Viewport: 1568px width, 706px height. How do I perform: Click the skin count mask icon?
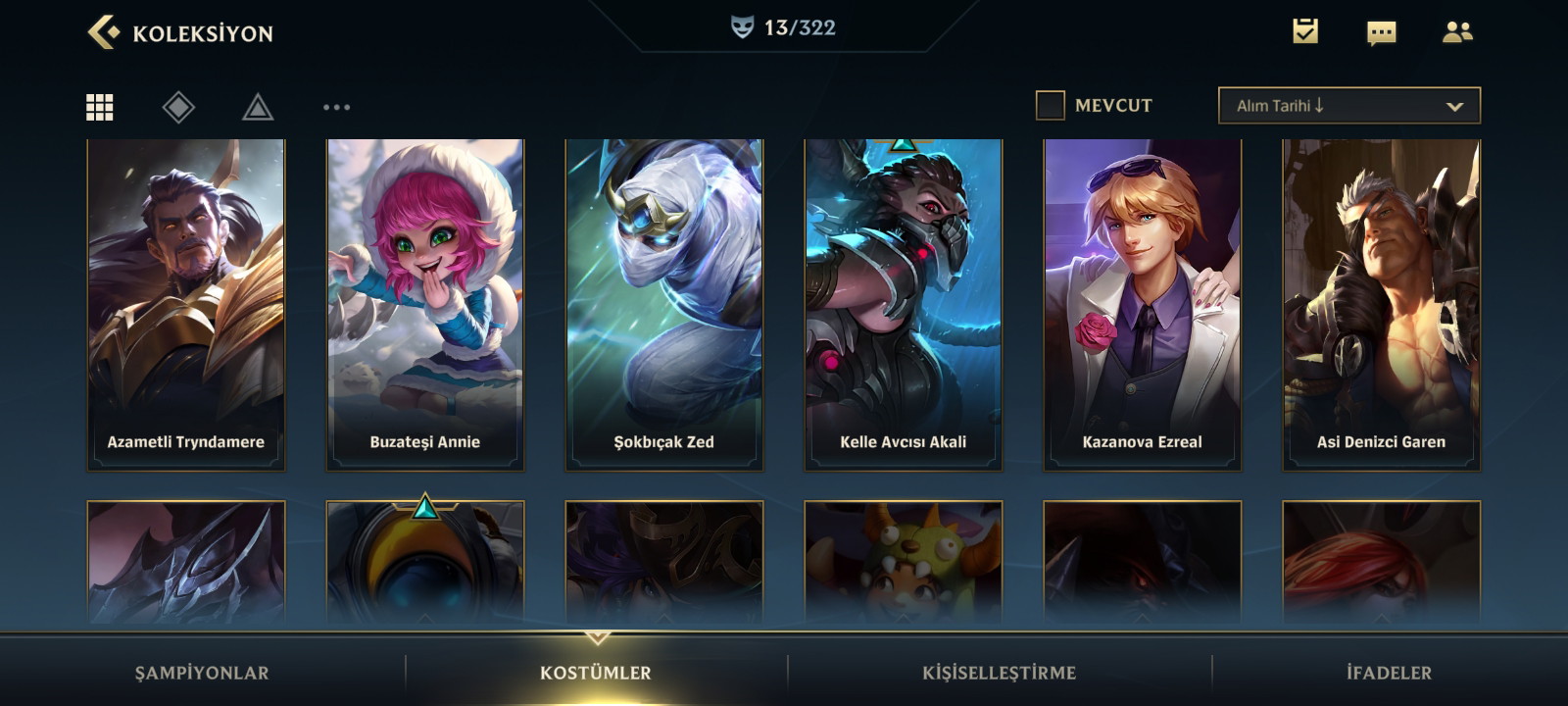(743, 27)
